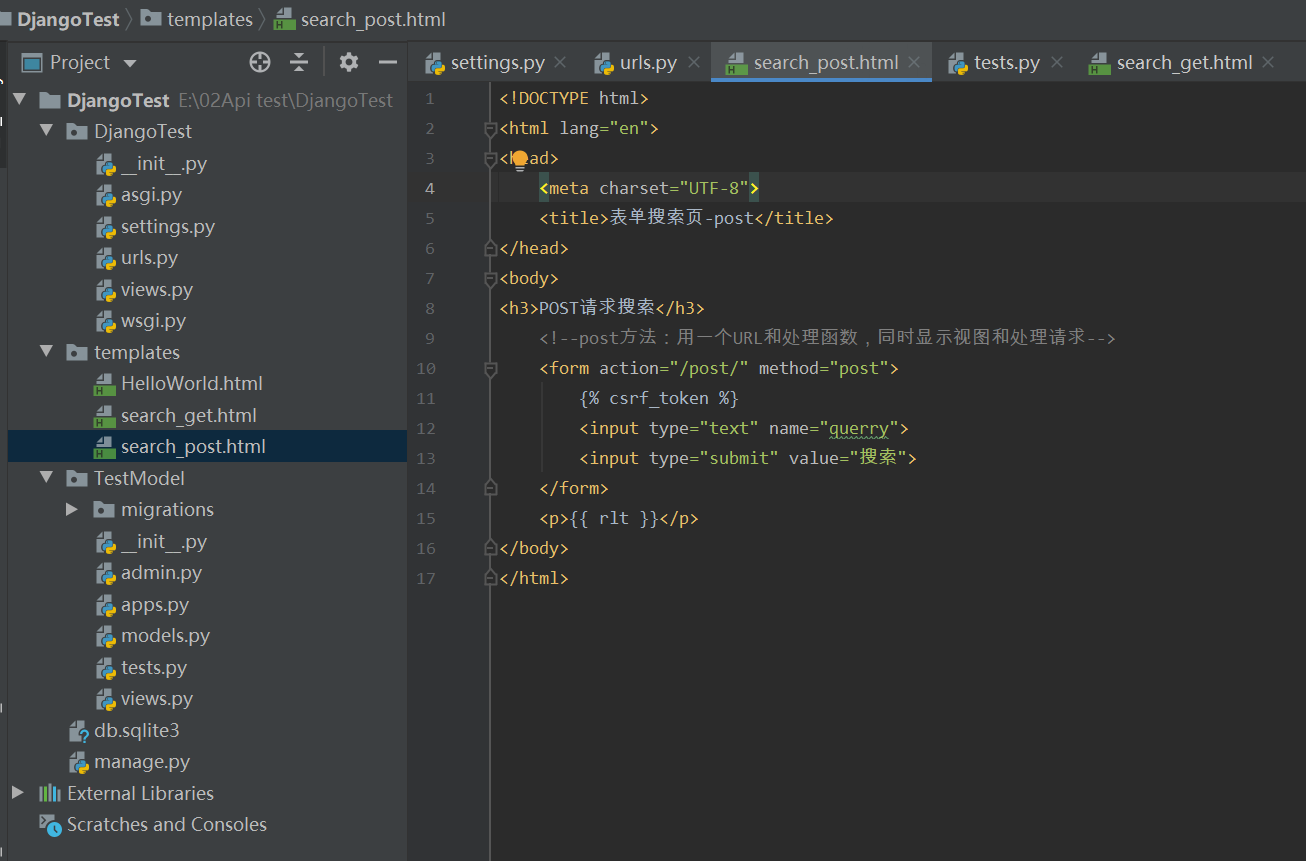Click the {{ rlt }} variable on line 15
Viewport: 1306px width, 861px height.
click(x=614, y=518)
